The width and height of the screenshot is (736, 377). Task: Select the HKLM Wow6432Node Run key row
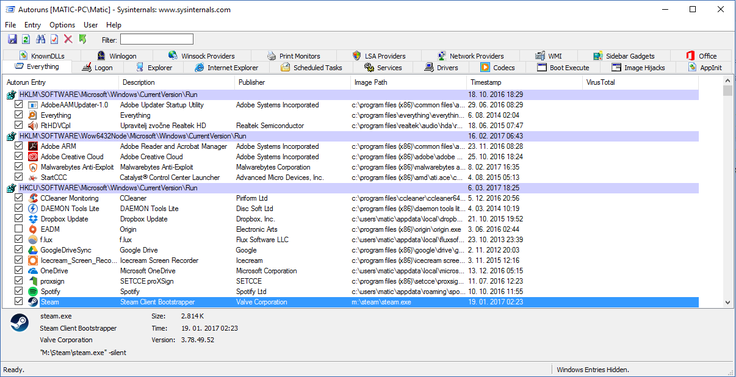coord(352,136)
